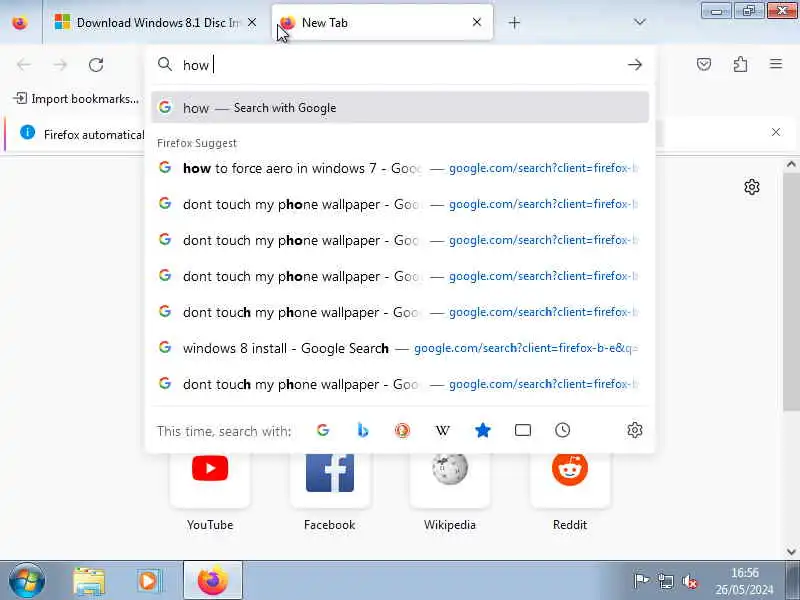Close the New Tab tab
The image size is (800, 600).
click(x=477, y=22)
